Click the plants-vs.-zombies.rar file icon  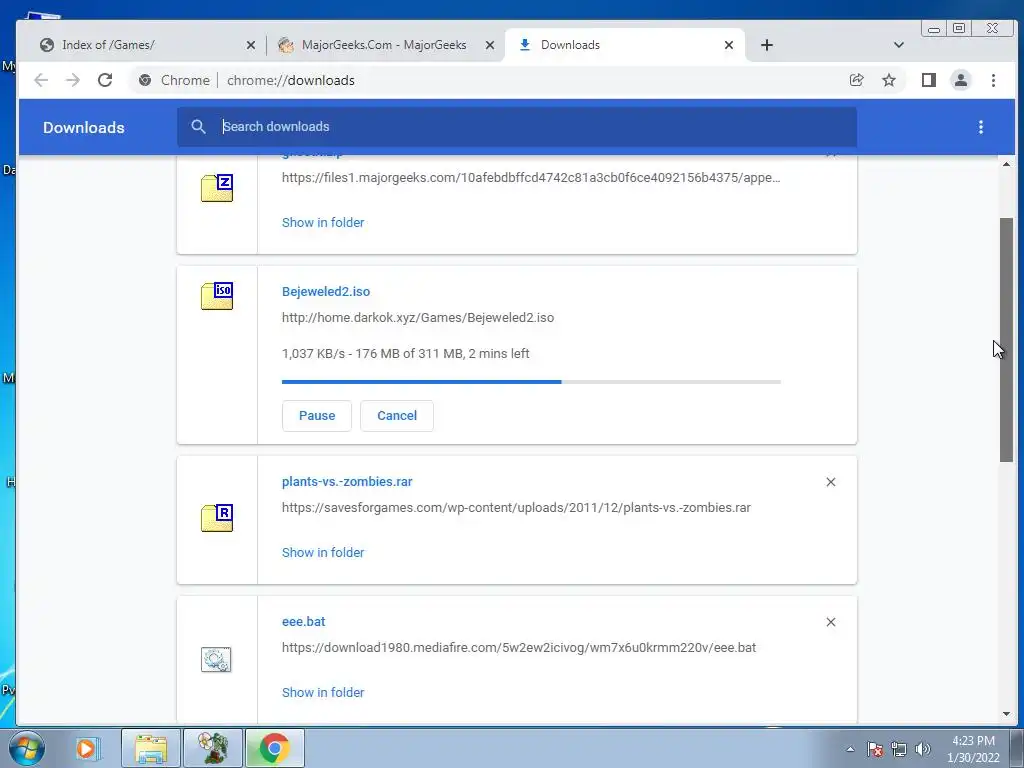click(x=217, y=518)
